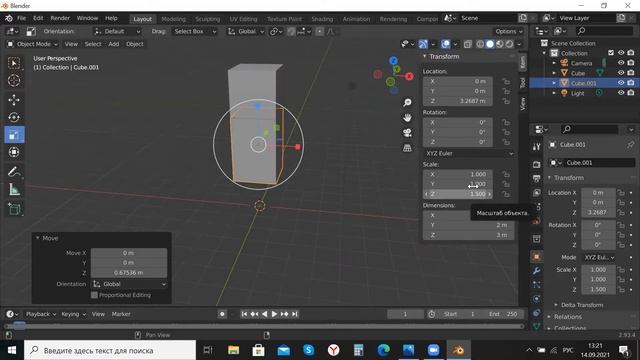
Task: Hide Cube.001 in viewport via eye icon
Action: [x=621, y=83]
